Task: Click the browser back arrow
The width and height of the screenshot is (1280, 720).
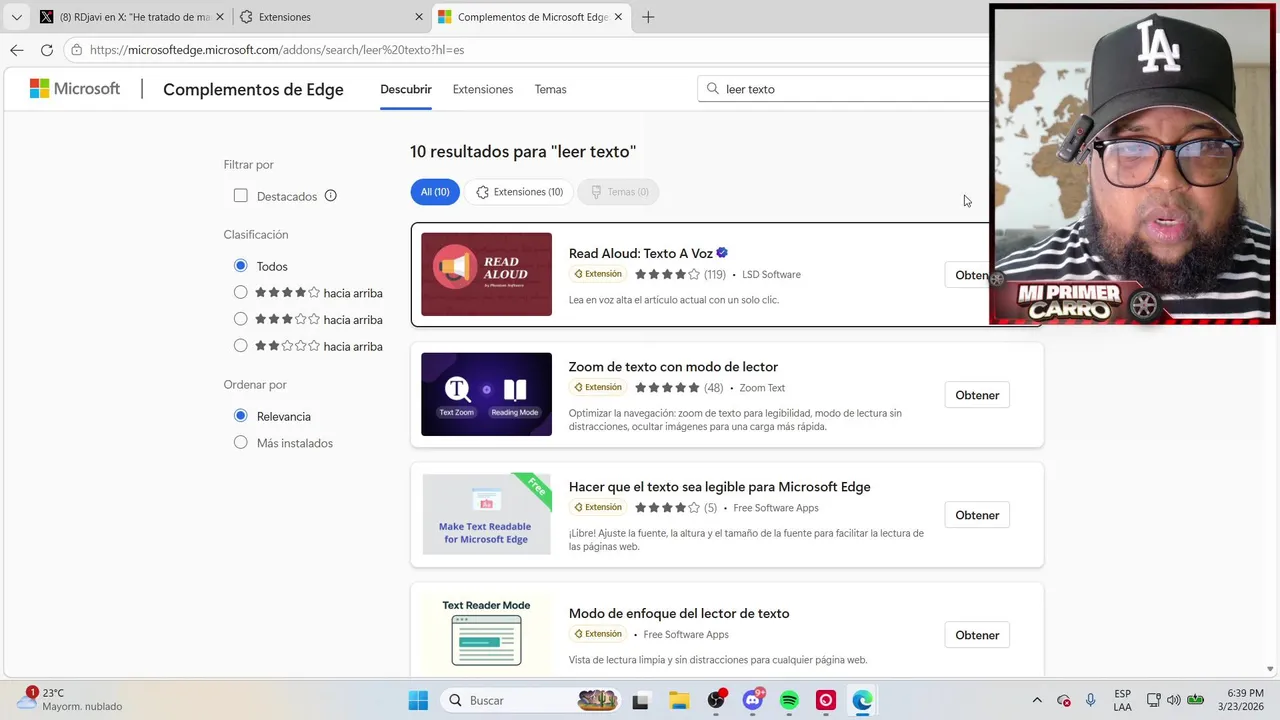Action: pos(17,50)
